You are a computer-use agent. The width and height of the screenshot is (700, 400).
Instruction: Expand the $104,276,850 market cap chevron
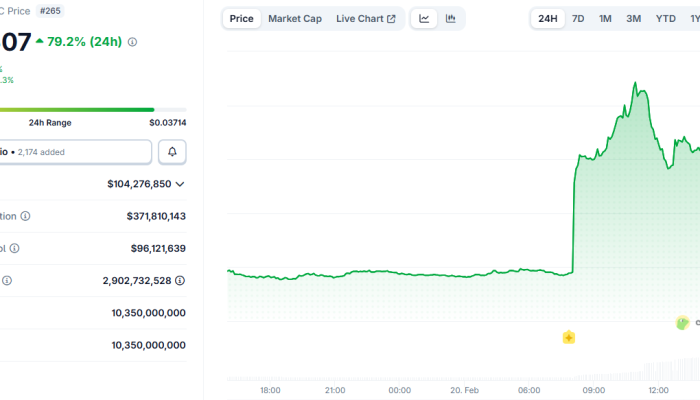coord(180,184)
